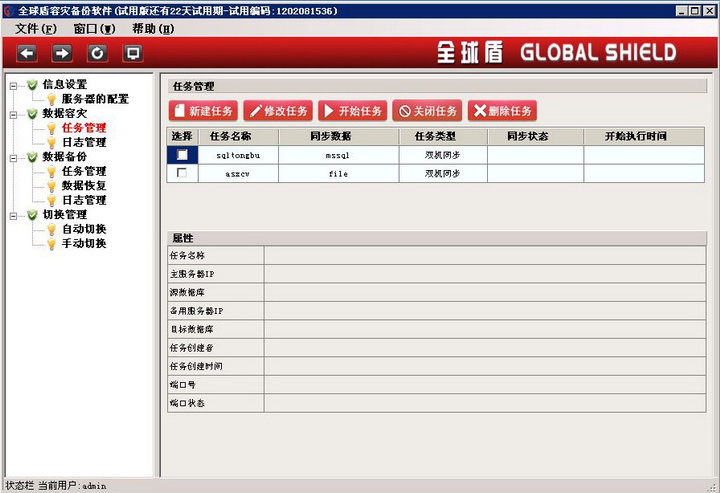Click the 同步数据 column header

coord(338,136)
